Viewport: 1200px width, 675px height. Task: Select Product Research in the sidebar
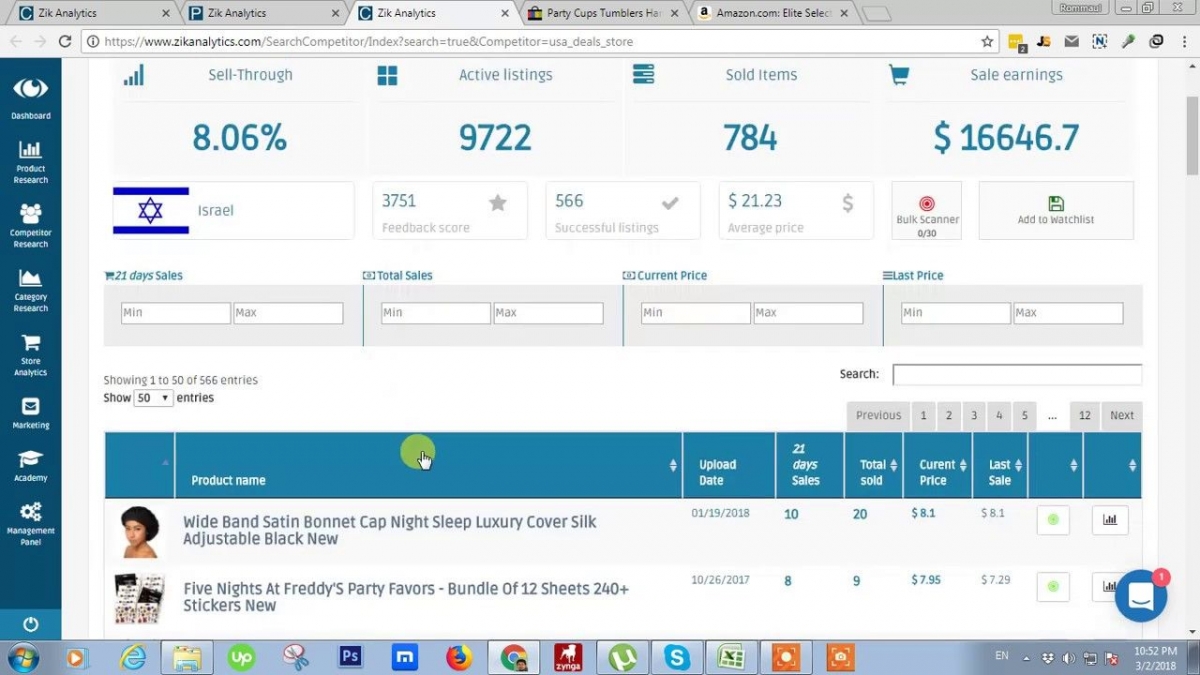point(30,163)
